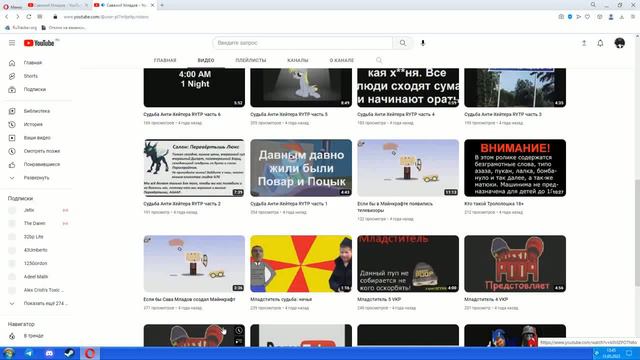Click the browser forward arrow

click(x=17, y=17)
